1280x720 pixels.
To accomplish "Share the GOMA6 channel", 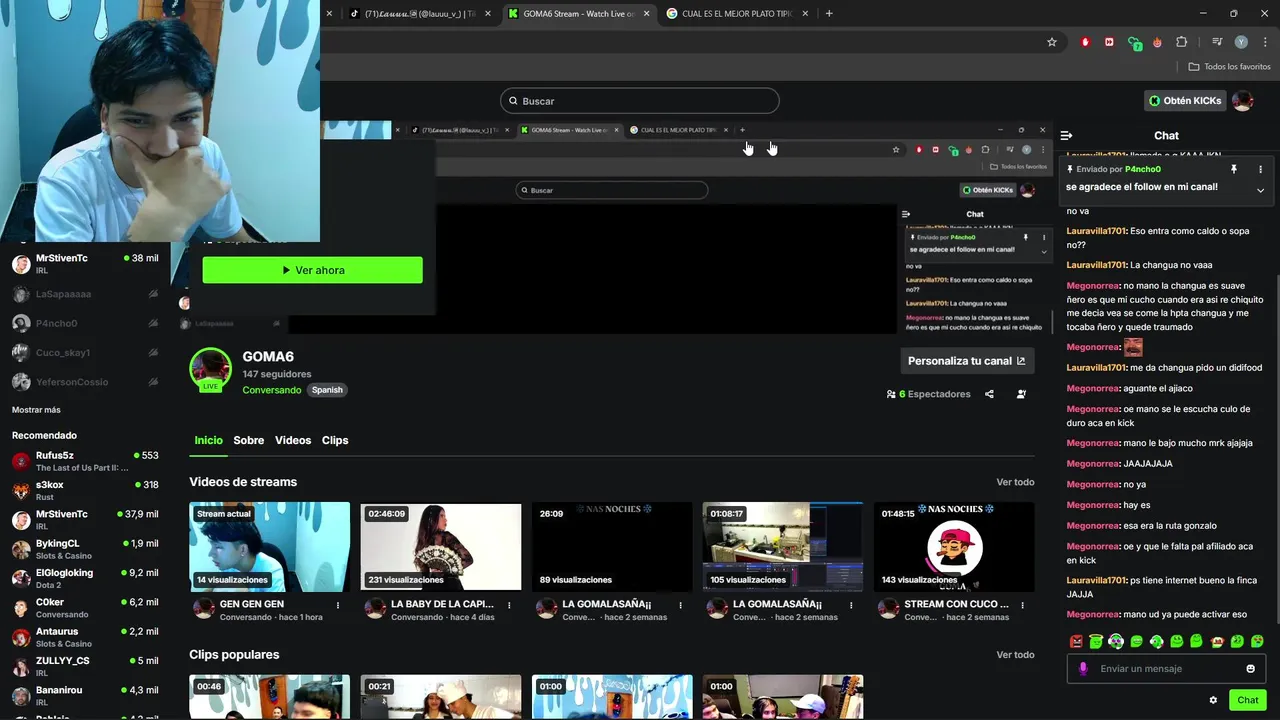I will pyautogui.click(x=989, y=394).
